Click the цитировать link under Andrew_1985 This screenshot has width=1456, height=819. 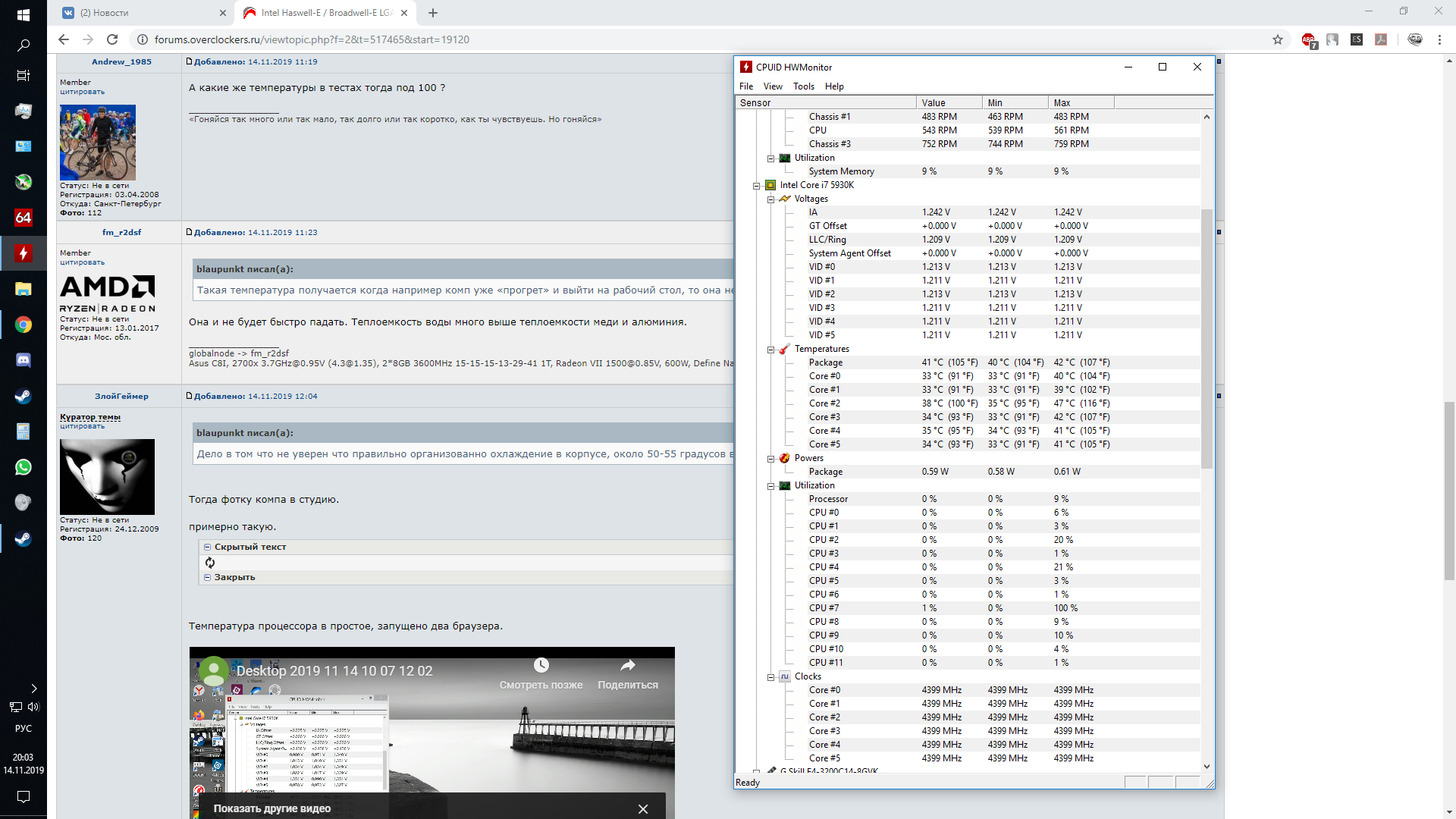(82, 92)
